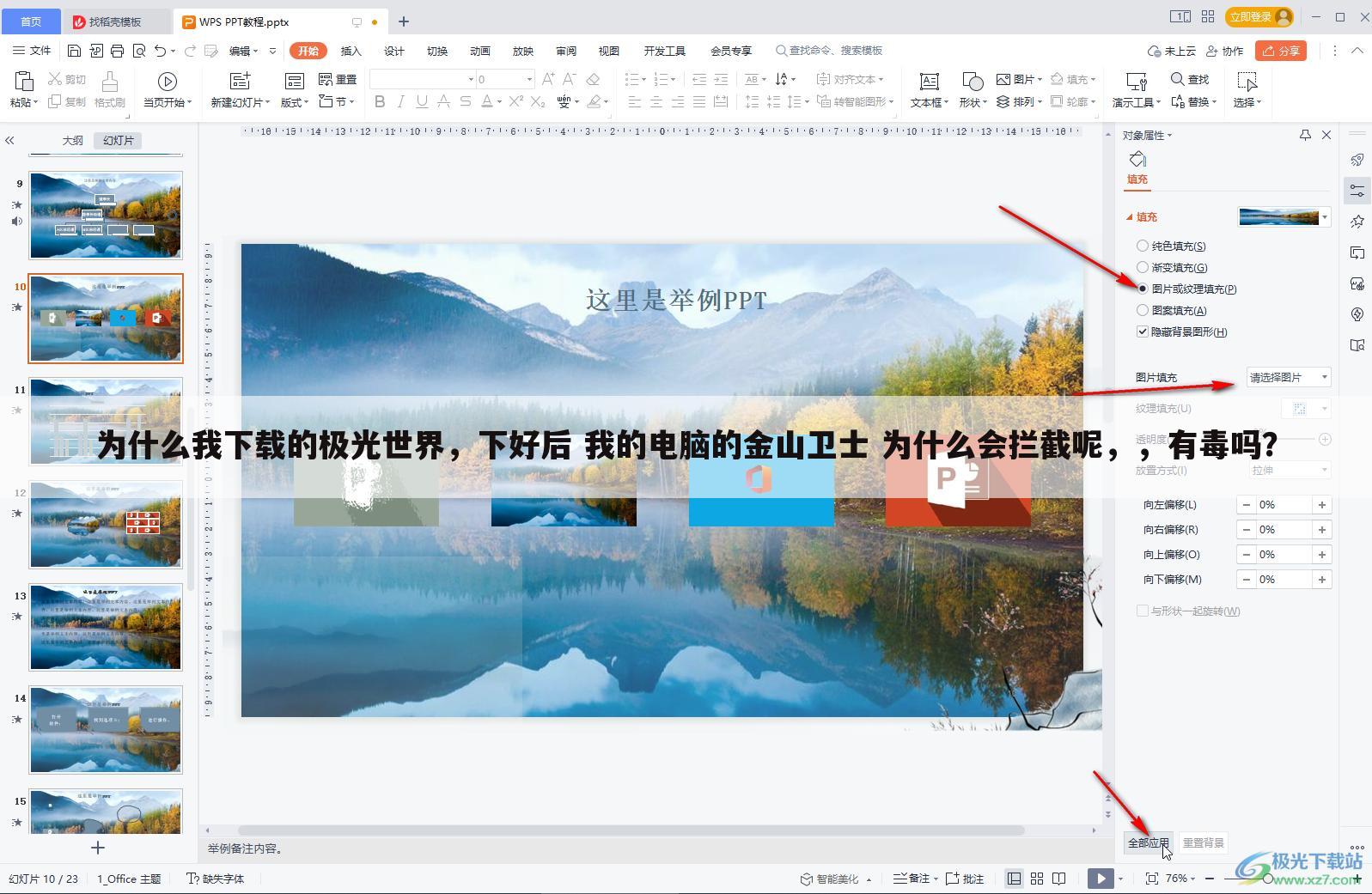Viewport: 1372px width, 894px height.
Task: Click the Format Painter icon
Action: point(110,82)
